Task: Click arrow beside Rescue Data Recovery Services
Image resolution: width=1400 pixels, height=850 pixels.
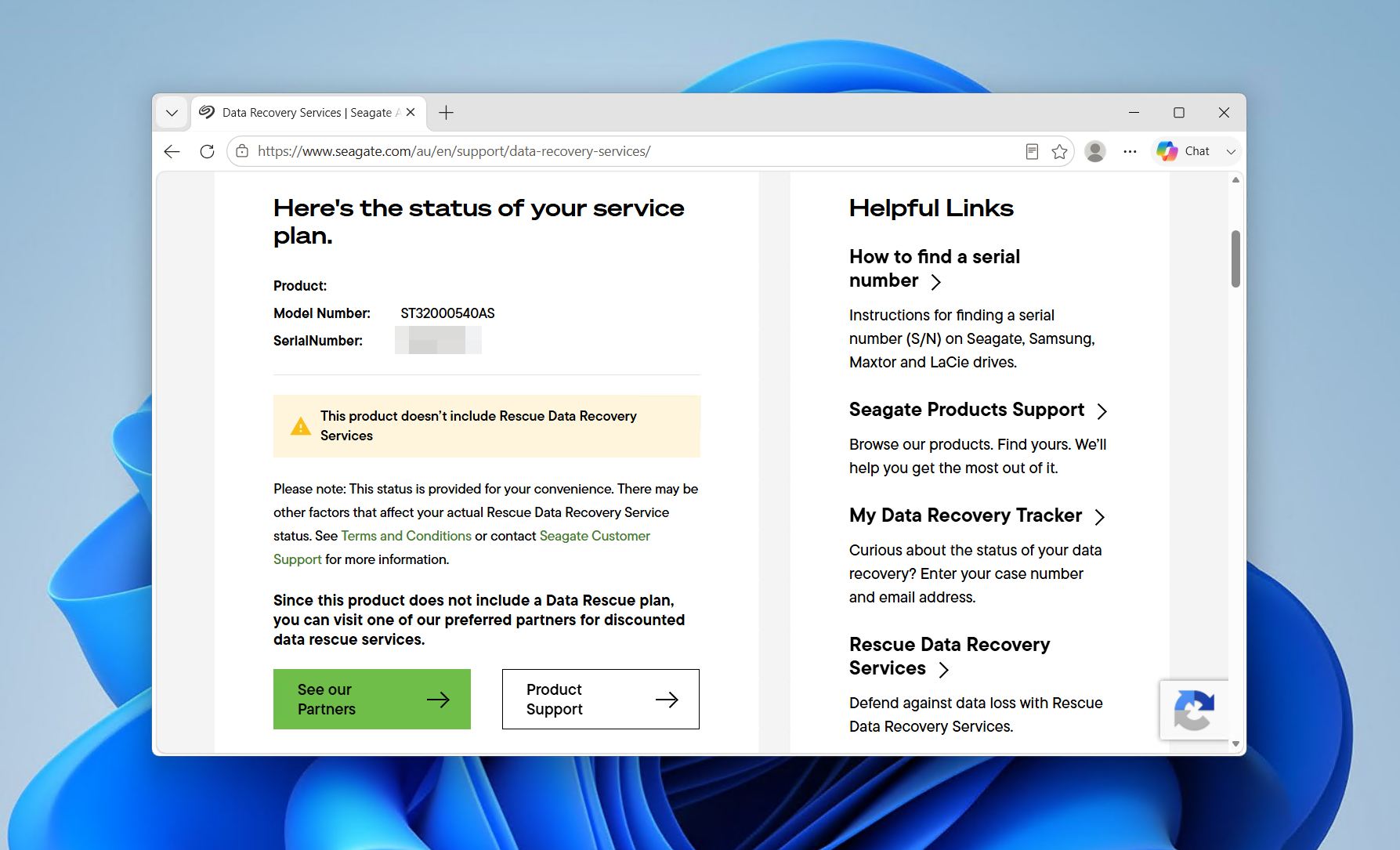Action: (943, 670)
